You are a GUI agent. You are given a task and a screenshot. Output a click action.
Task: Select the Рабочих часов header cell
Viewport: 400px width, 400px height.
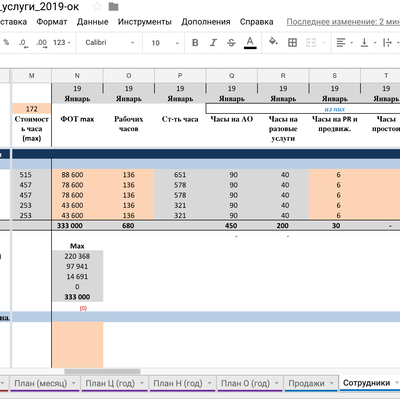click(x=129, y=130)
